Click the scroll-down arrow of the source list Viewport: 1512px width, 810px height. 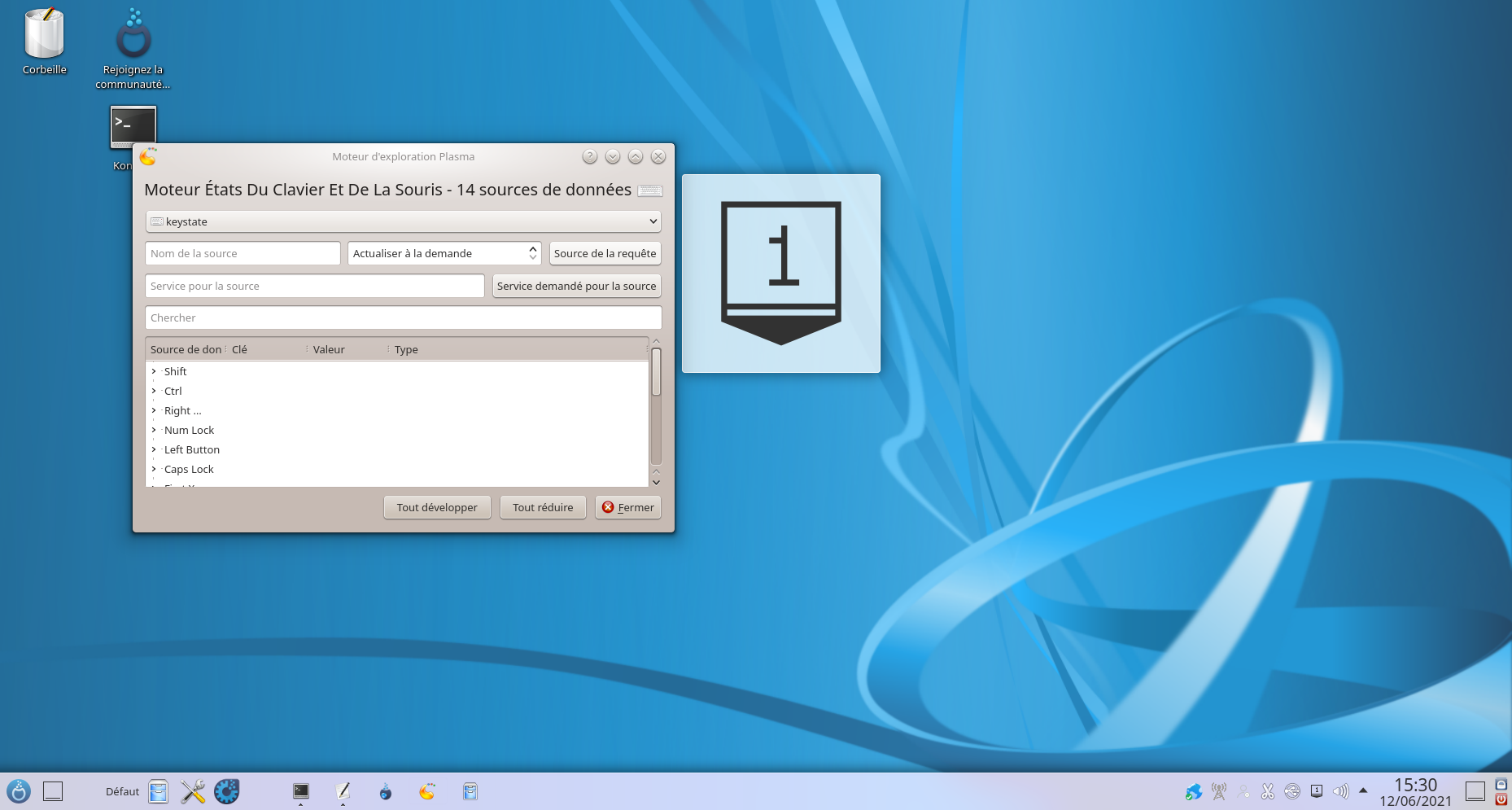coord(656,482)
